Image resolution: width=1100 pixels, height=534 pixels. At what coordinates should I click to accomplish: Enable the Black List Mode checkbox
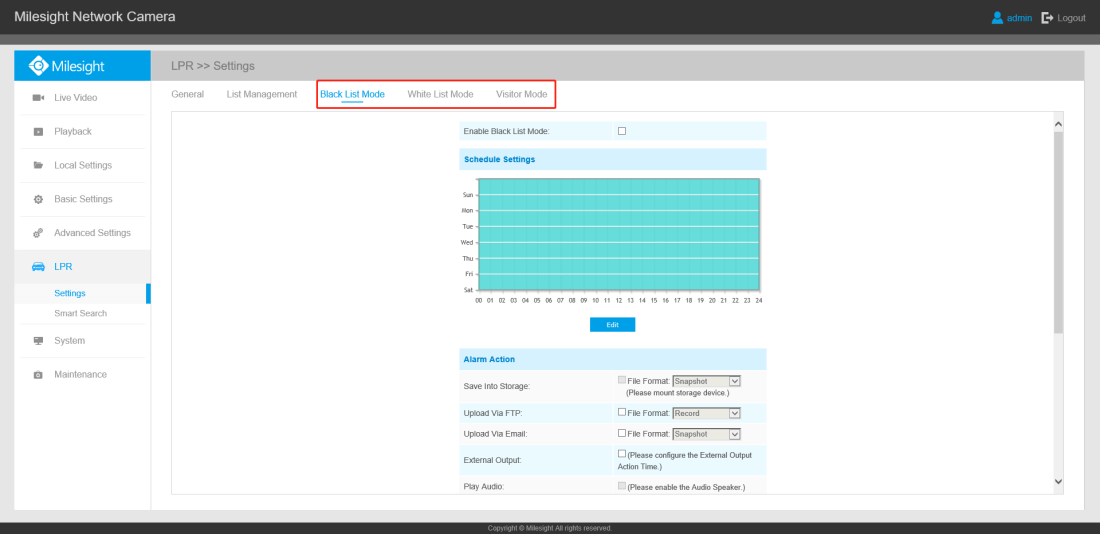622,131
